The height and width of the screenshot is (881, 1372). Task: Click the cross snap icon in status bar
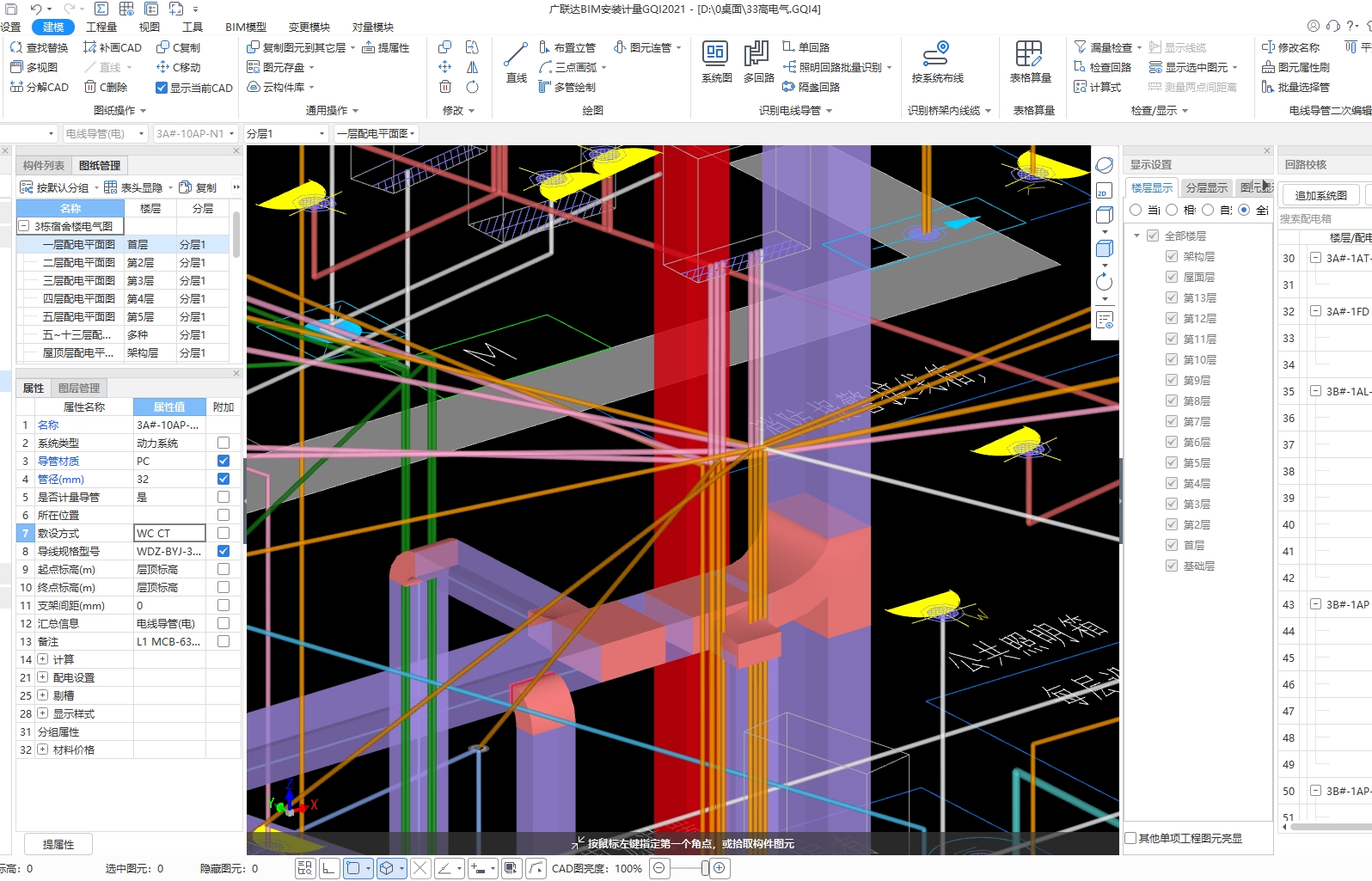click(x=420, y=868)
